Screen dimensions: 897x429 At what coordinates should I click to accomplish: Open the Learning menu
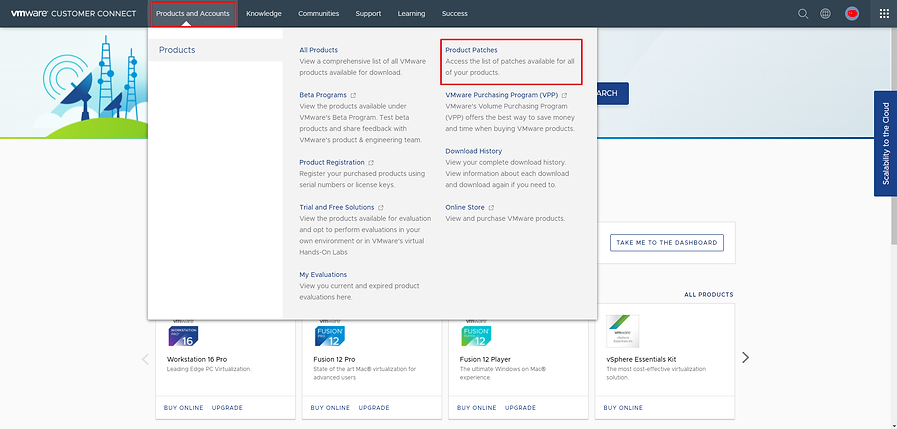click(411, 14)
